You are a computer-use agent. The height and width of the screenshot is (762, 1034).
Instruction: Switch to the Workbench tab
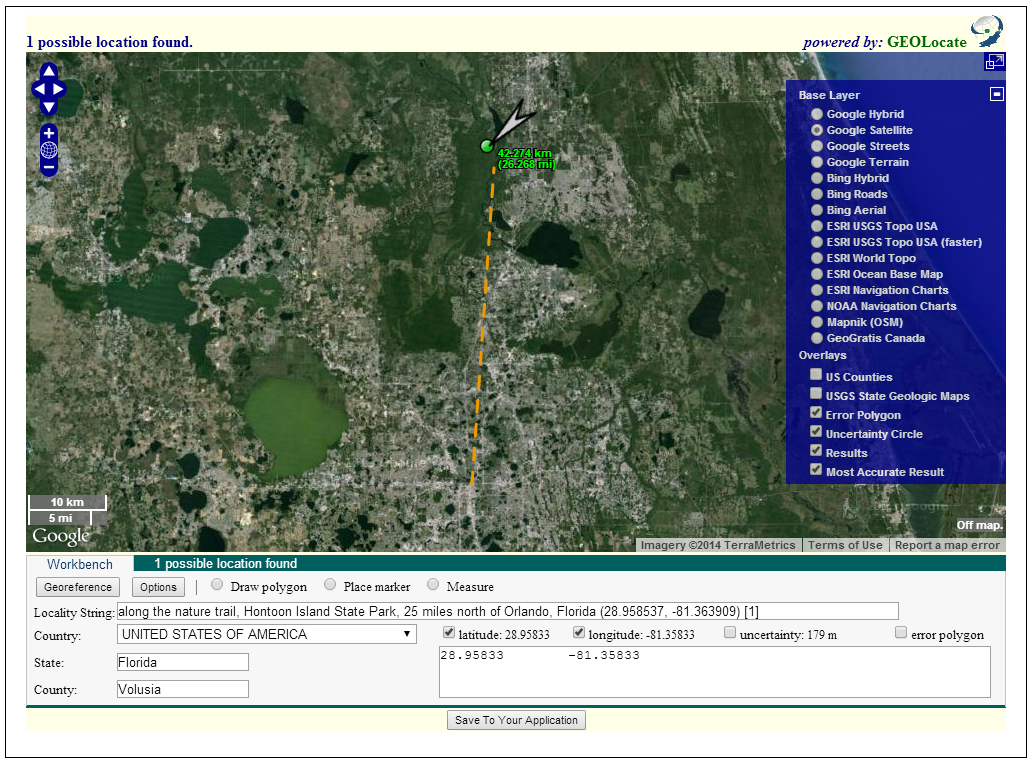80,564
